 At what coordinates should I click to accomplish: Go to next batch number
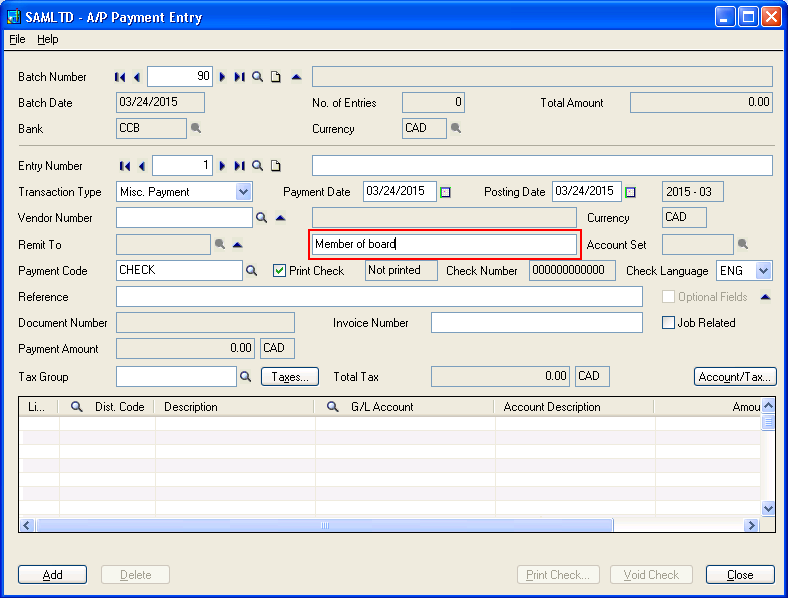click(x=222, y=77)
